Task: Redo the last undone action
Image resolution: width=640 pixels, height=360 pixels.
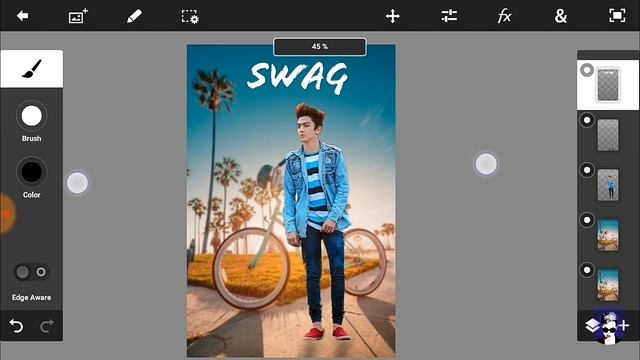Action: tap(47, 326)
